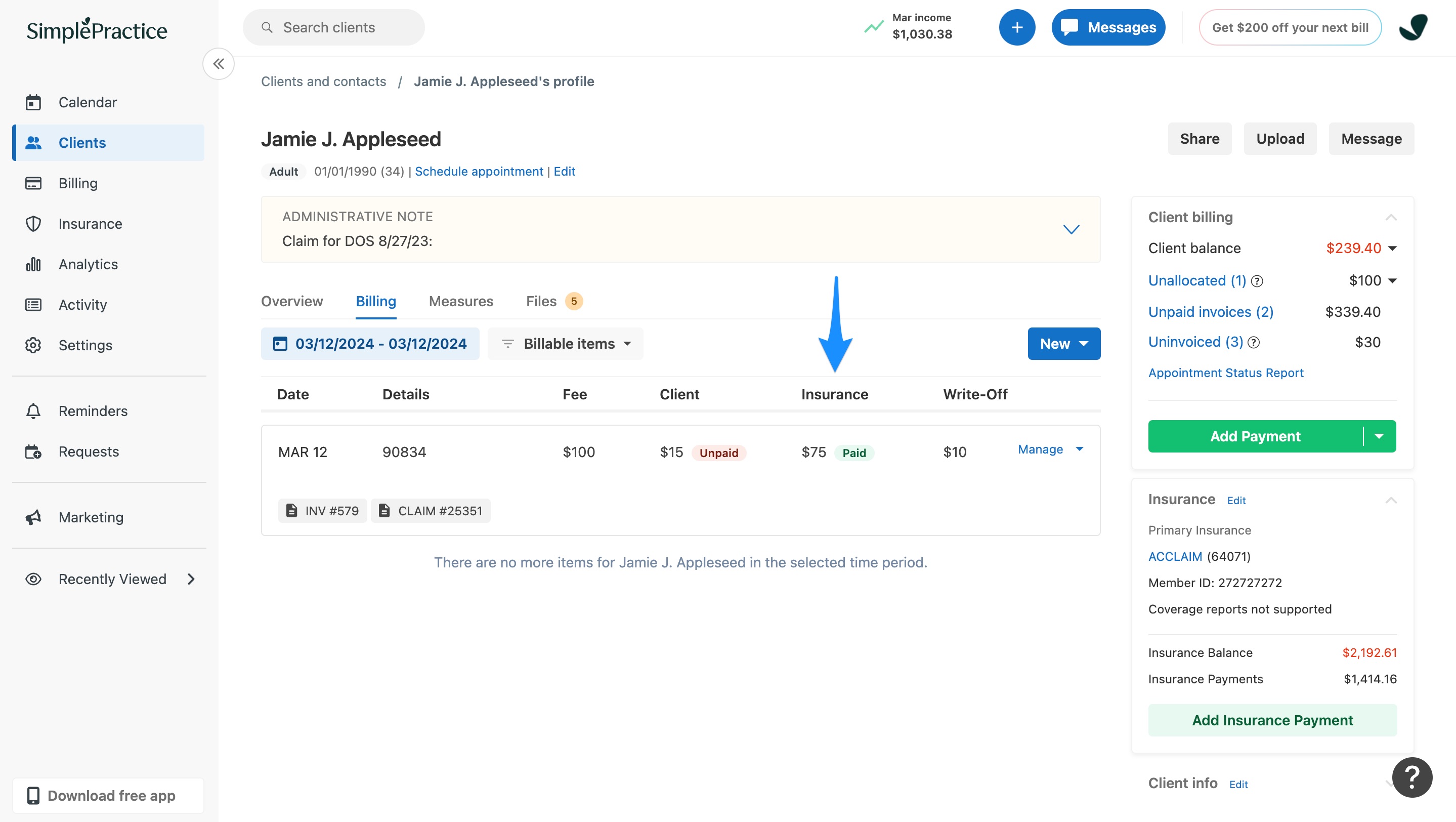Open Marketing megaphone icon

click(x=33, y=517)
